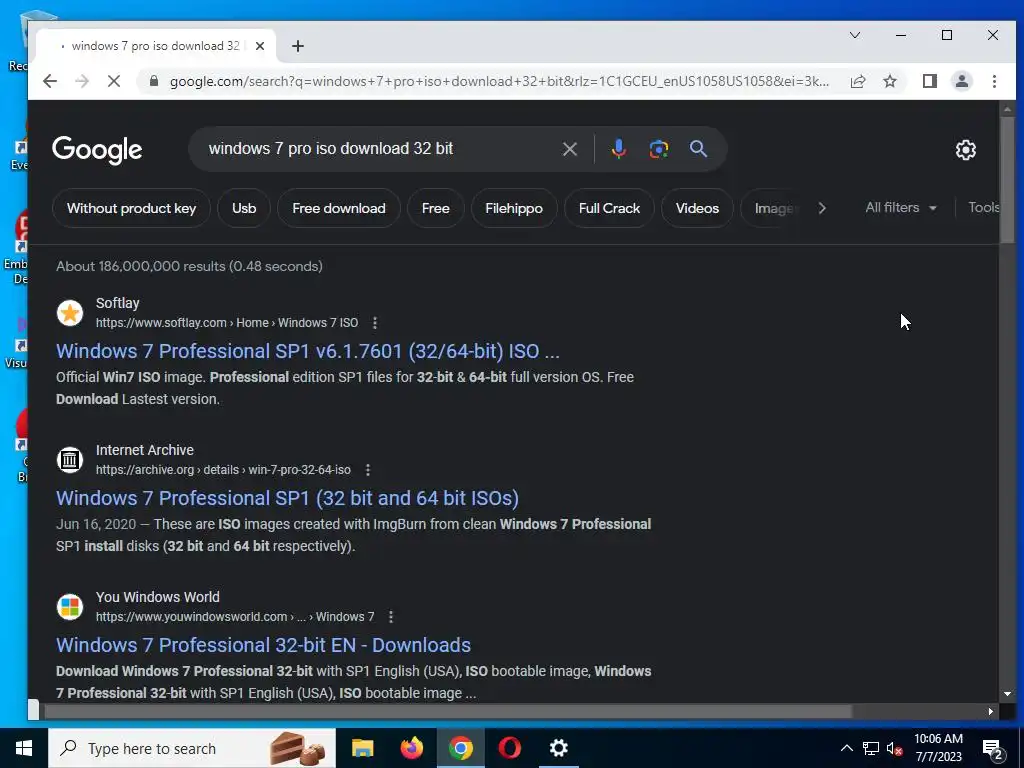The image size is (1024, 768).
Task: Open the Chrome profile avatar
Action: pyautogui.click(x=961, y=81)
